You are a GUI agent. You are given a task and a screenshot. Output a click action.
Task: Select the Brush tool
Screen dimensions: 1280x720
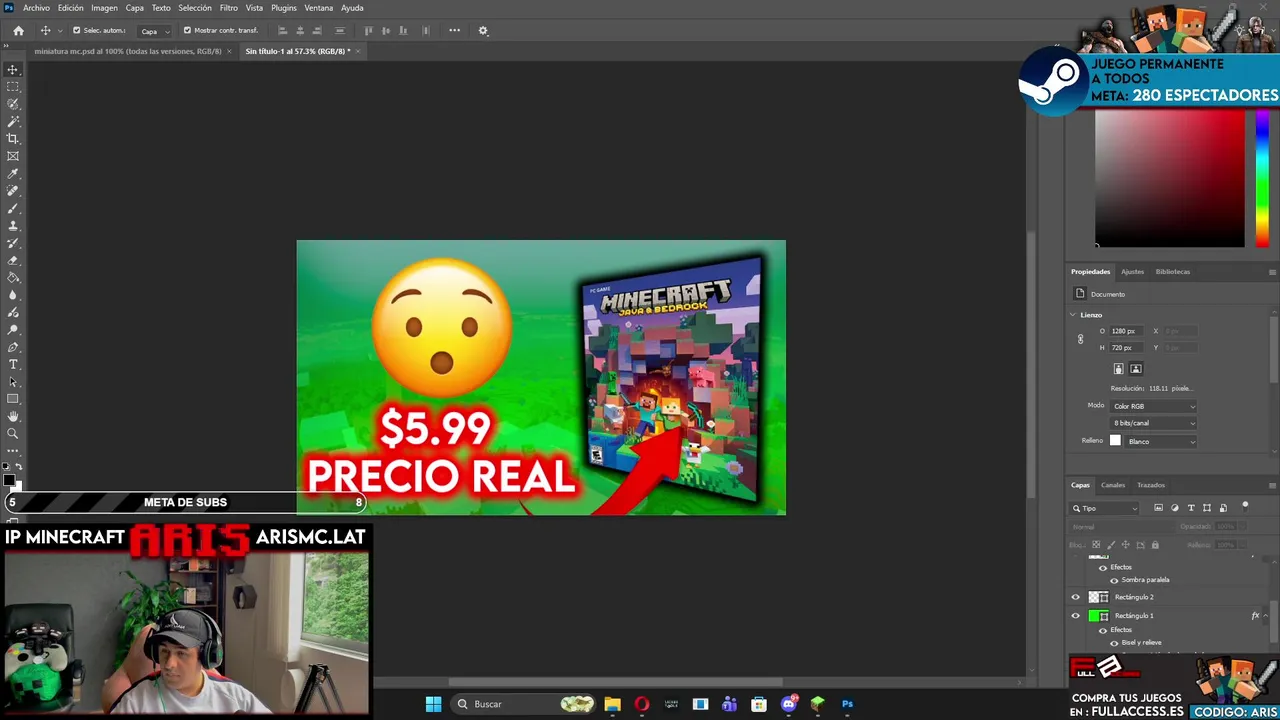point(13,208)
